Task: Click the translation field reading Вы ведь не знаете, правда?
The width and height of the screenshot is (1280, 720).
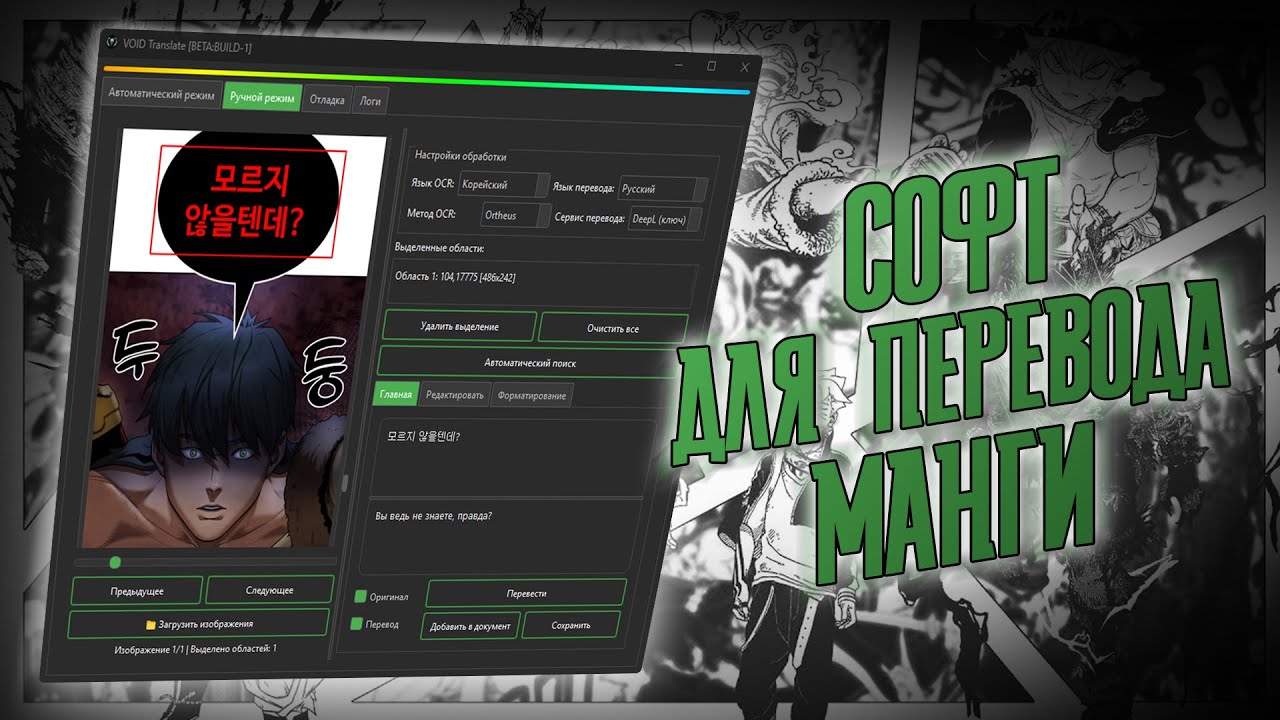Action: [503, 535]
